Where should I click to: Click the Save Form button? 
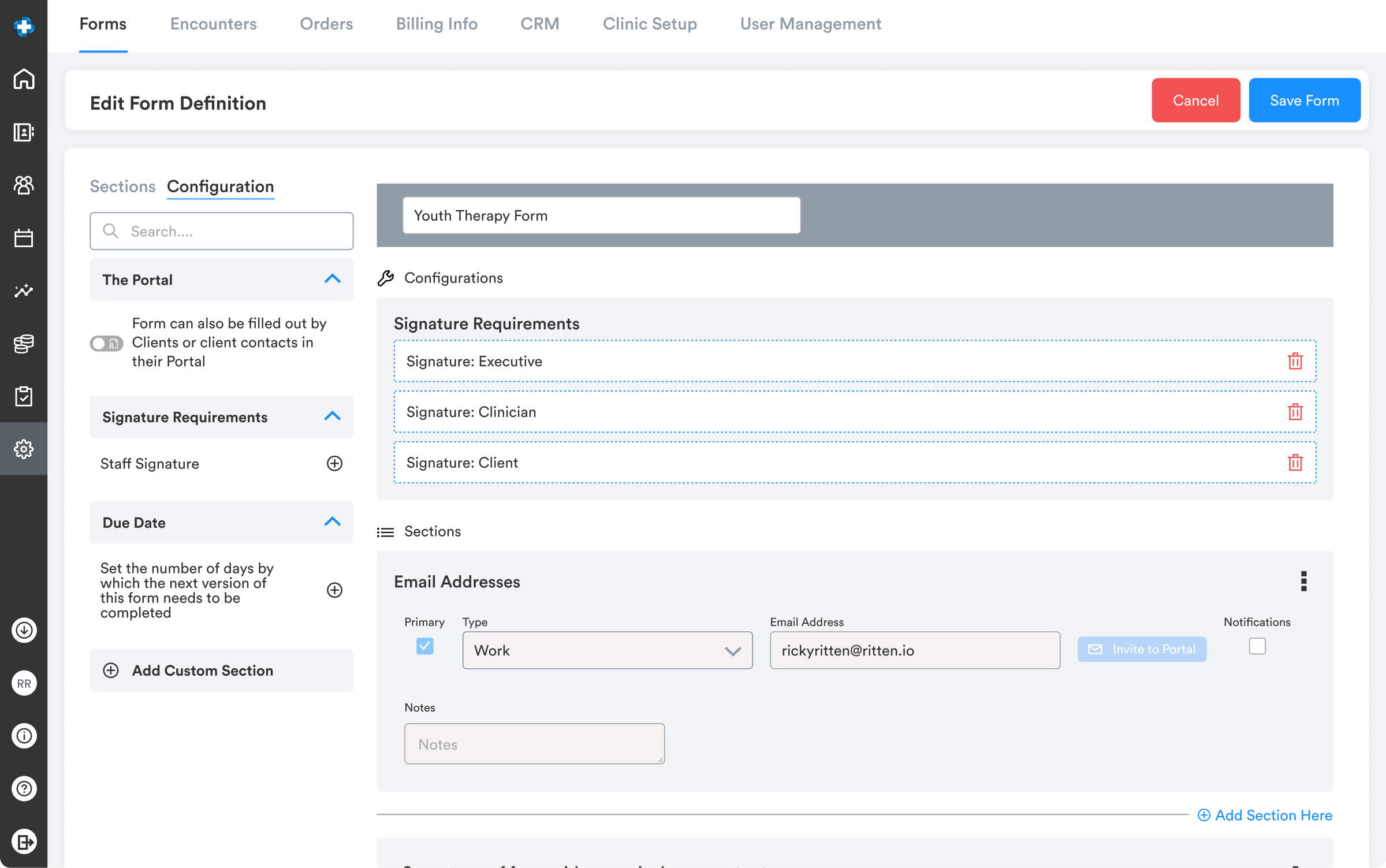pyautogui.click(x=1304, y=100)
